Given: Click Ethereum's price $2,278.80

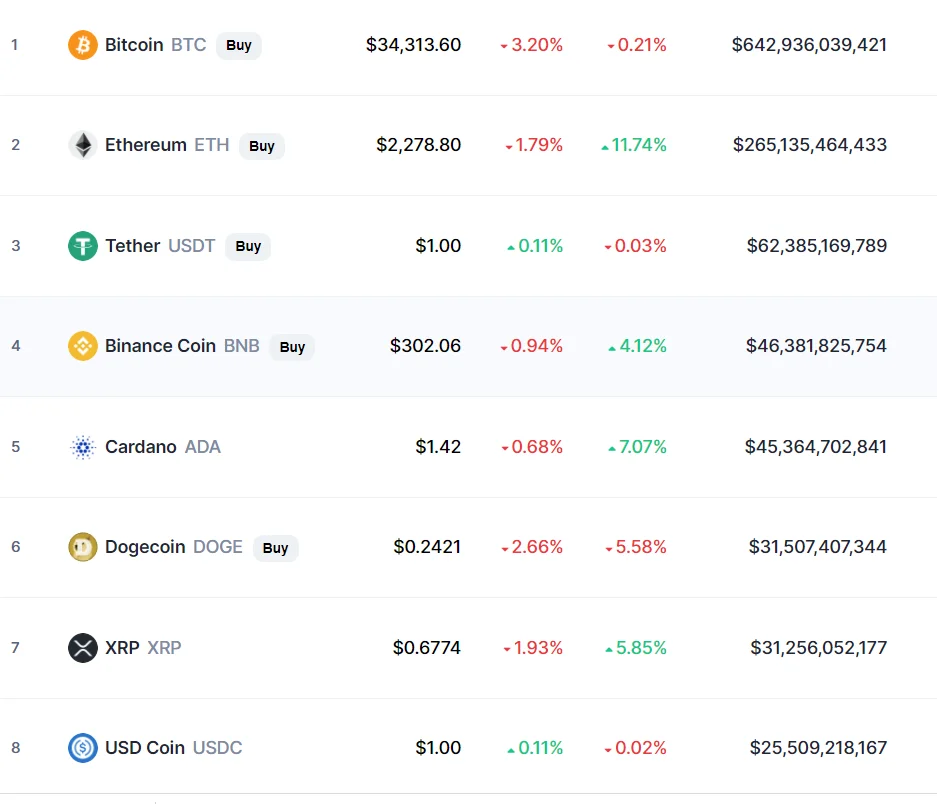Looking at the screenshot, I should [x=418, y=145].
